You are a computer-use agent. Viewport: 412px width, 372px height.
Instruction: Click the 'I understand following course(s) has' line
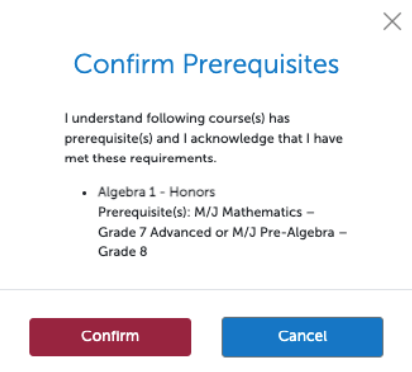177,118
